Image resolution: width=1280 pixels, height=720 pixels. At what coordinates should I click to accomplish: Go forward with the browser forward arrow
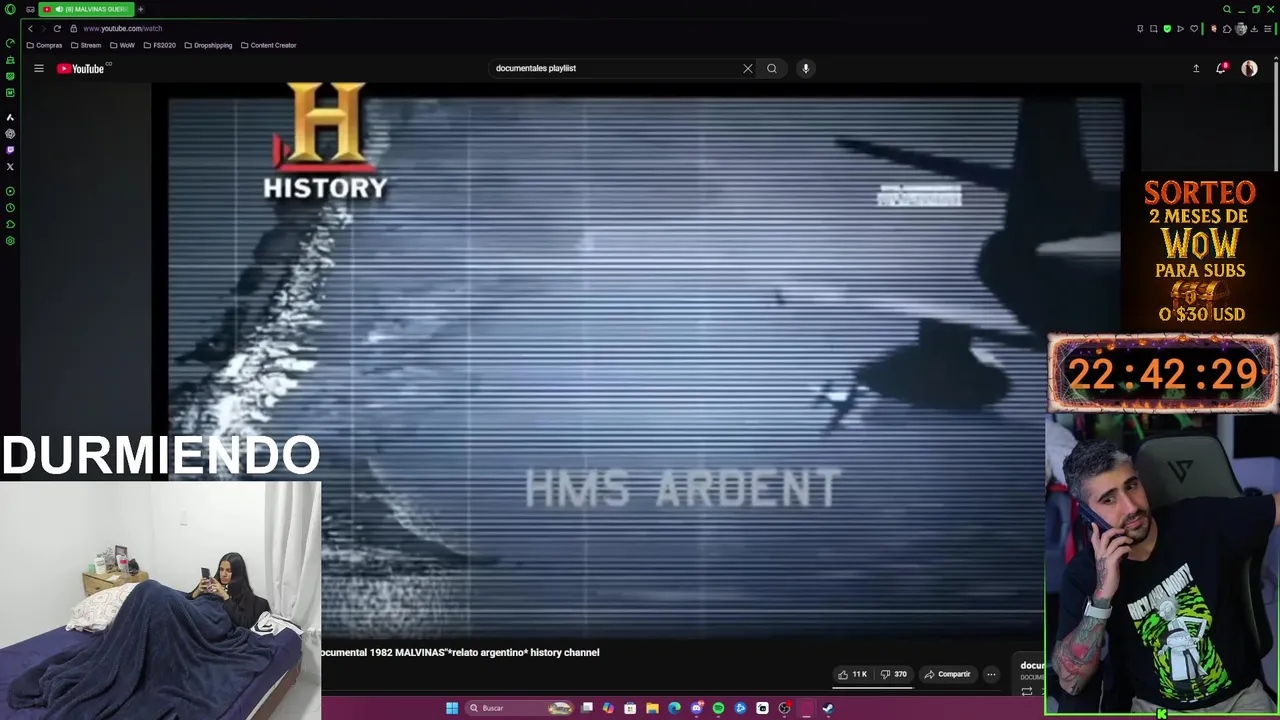[43, 28]
